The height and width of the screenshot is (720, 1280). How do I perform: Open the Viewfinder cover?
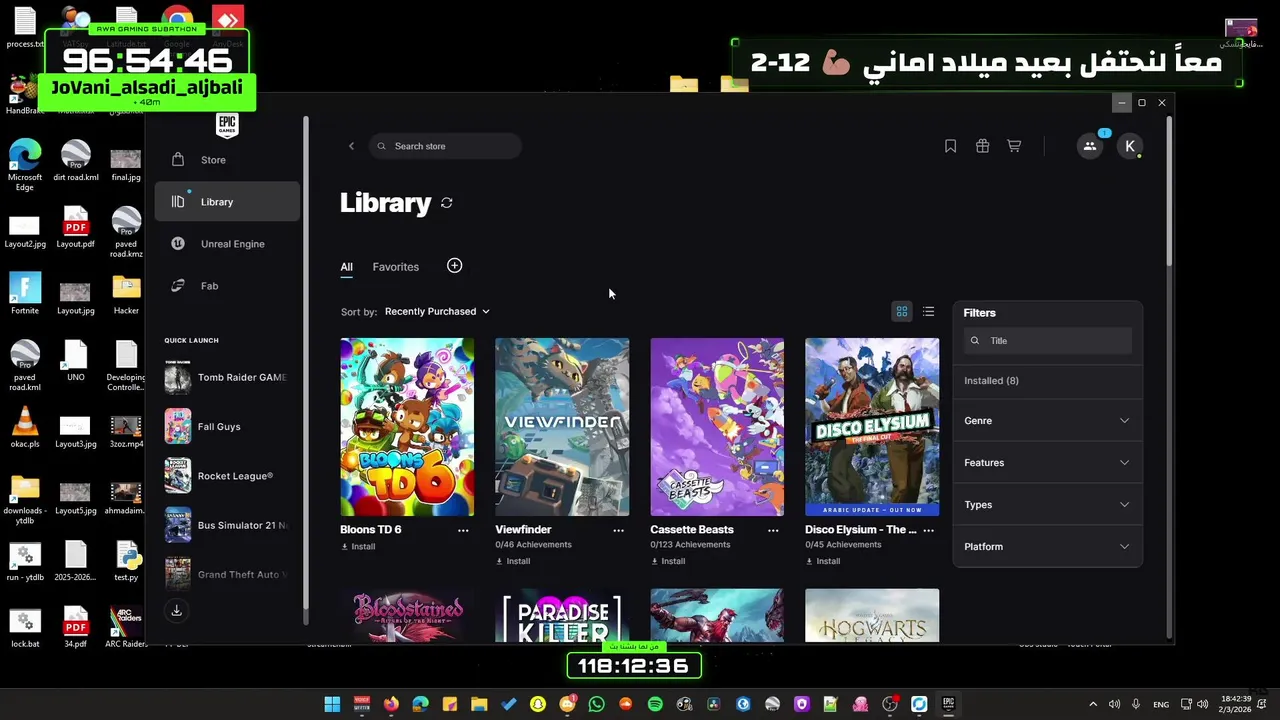point(562,427)
